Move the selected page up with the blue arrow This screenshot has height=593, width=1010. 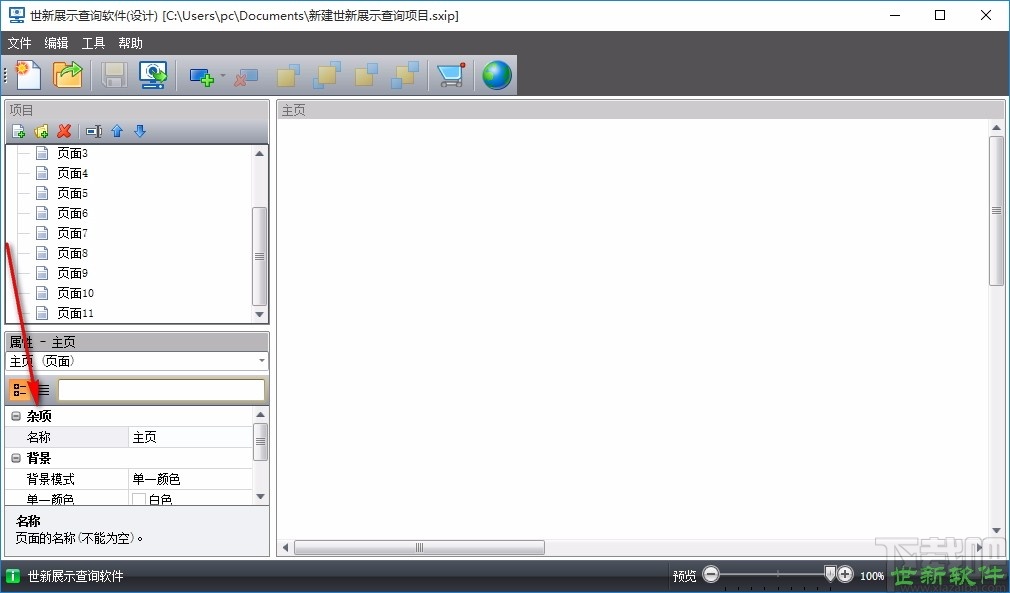117,131
